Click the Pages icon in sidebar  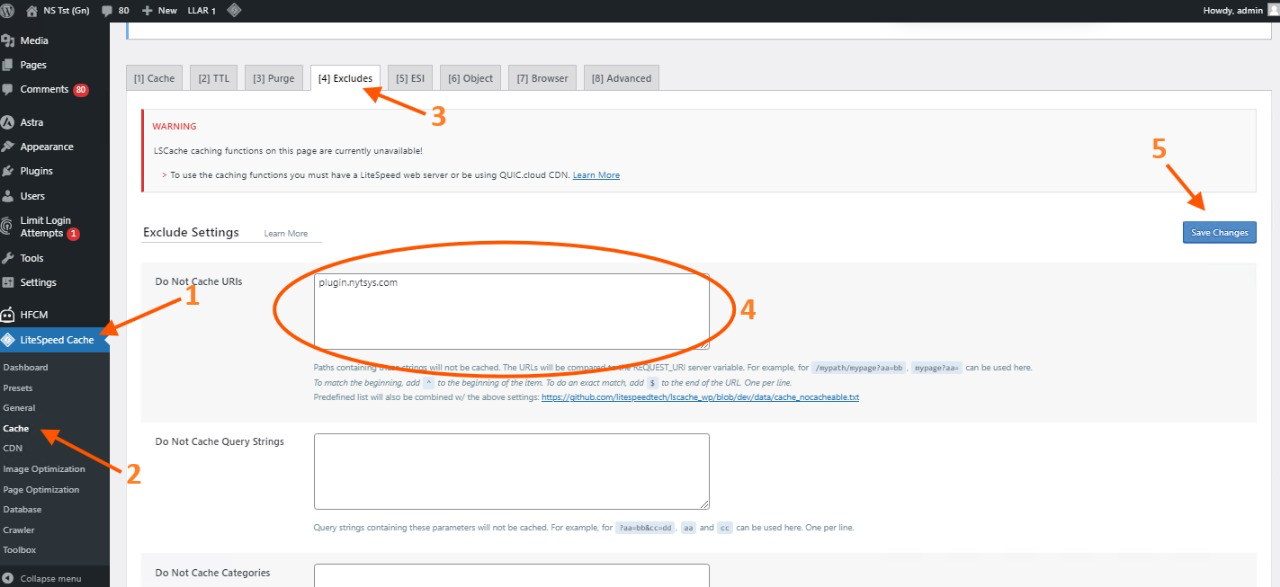[9, 65]
